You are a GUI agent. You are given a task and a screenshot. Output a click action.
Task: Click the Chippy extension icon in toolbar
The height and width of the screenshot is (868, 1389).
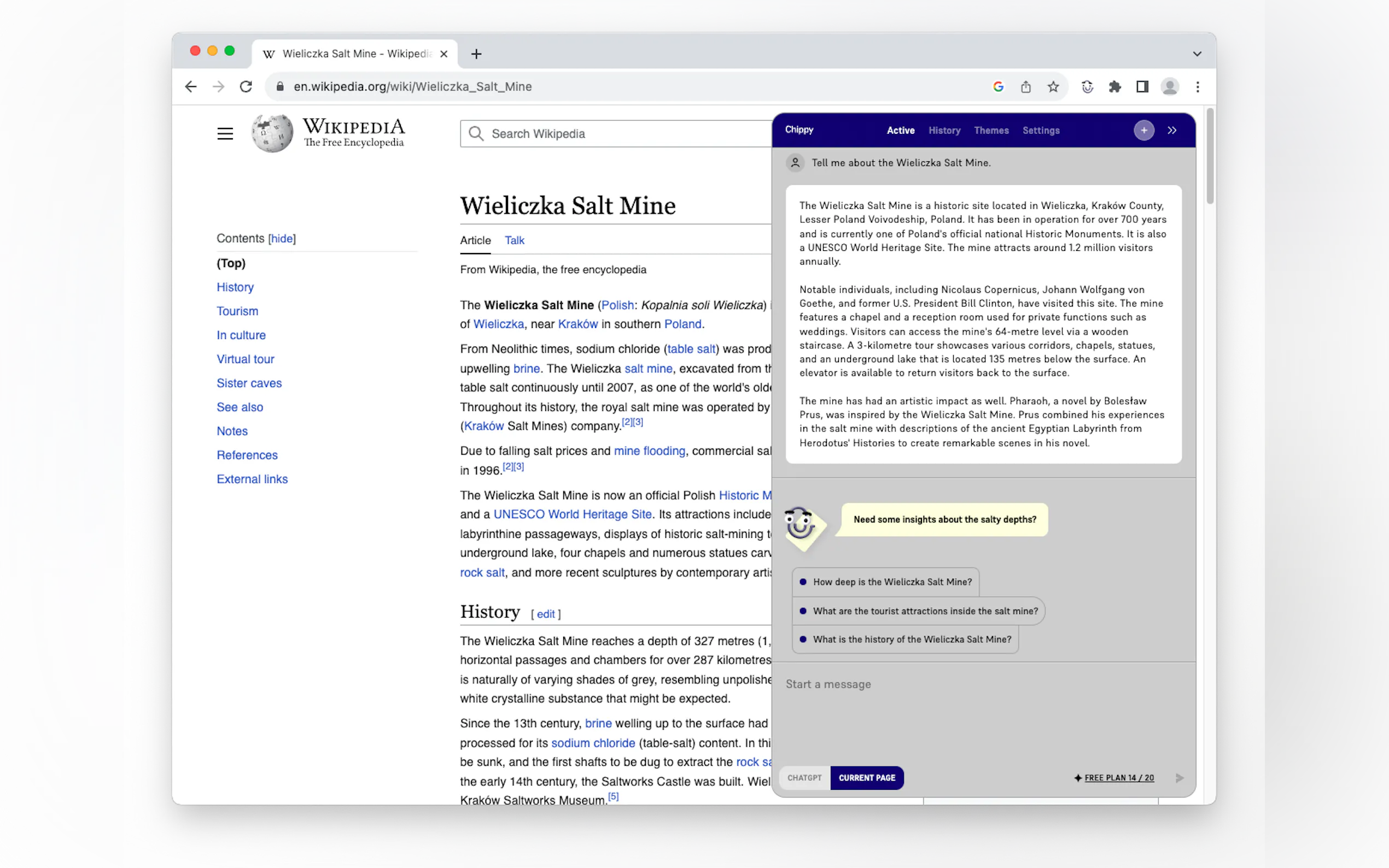click(x=1087, y=87)
